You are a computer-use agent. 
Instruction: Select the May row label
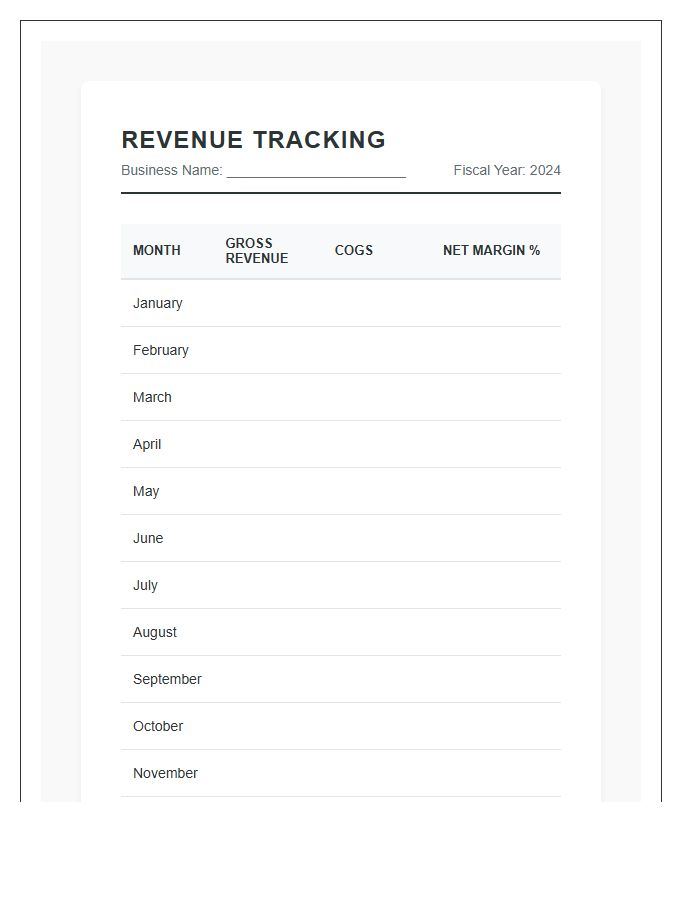click(x=146, y=491)
